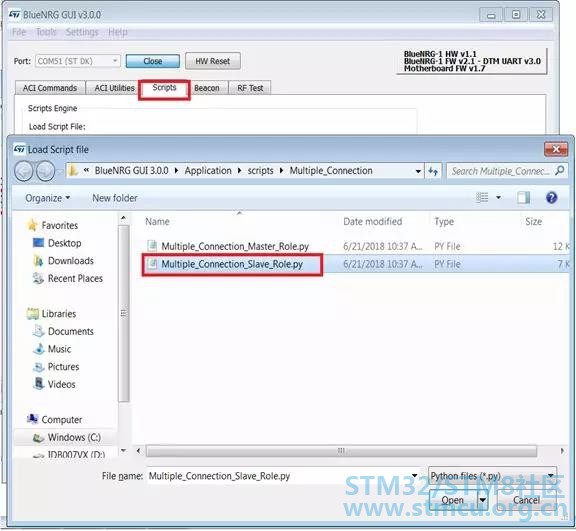
Task: Sort by the Name column header
Action: click(157, 221)
